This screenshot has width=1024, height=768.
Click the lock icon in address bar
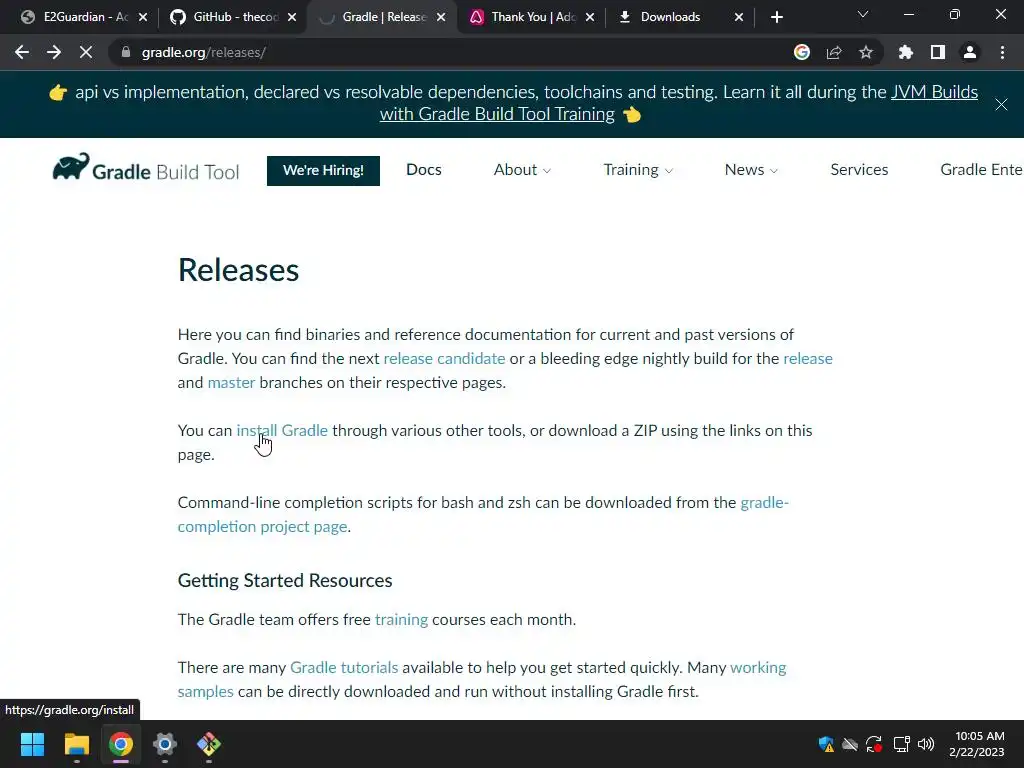coord(126,52)
